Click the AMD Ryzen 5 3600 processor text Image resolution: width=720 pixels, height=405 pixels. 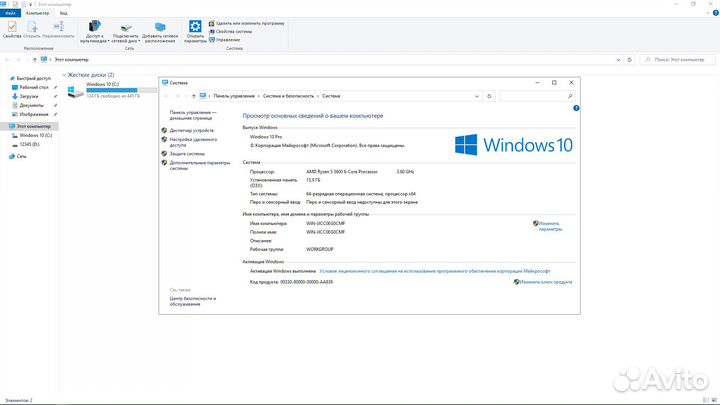point(342,171)
